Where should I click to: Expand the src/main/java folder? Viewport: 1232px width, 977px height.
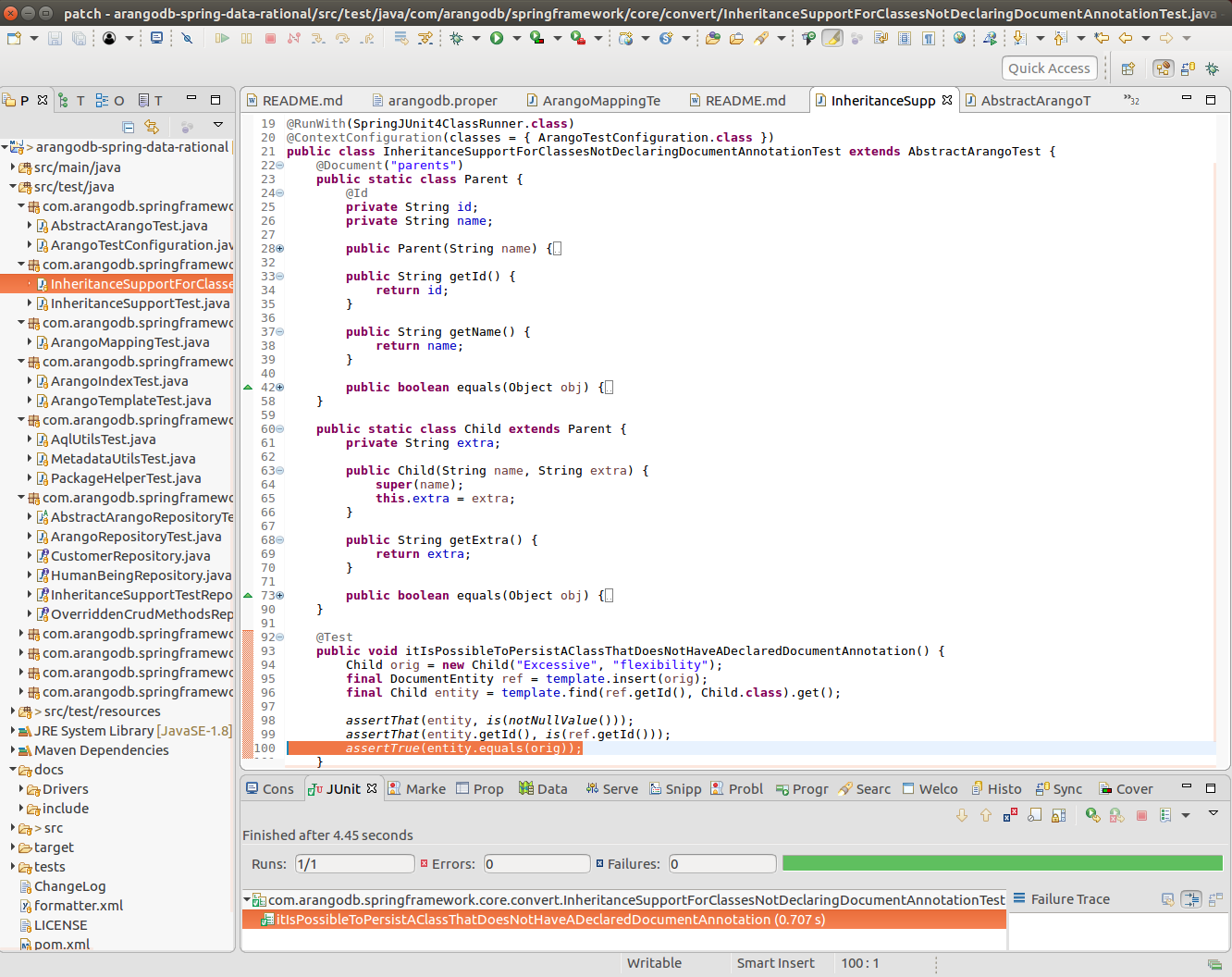[13, 167]
